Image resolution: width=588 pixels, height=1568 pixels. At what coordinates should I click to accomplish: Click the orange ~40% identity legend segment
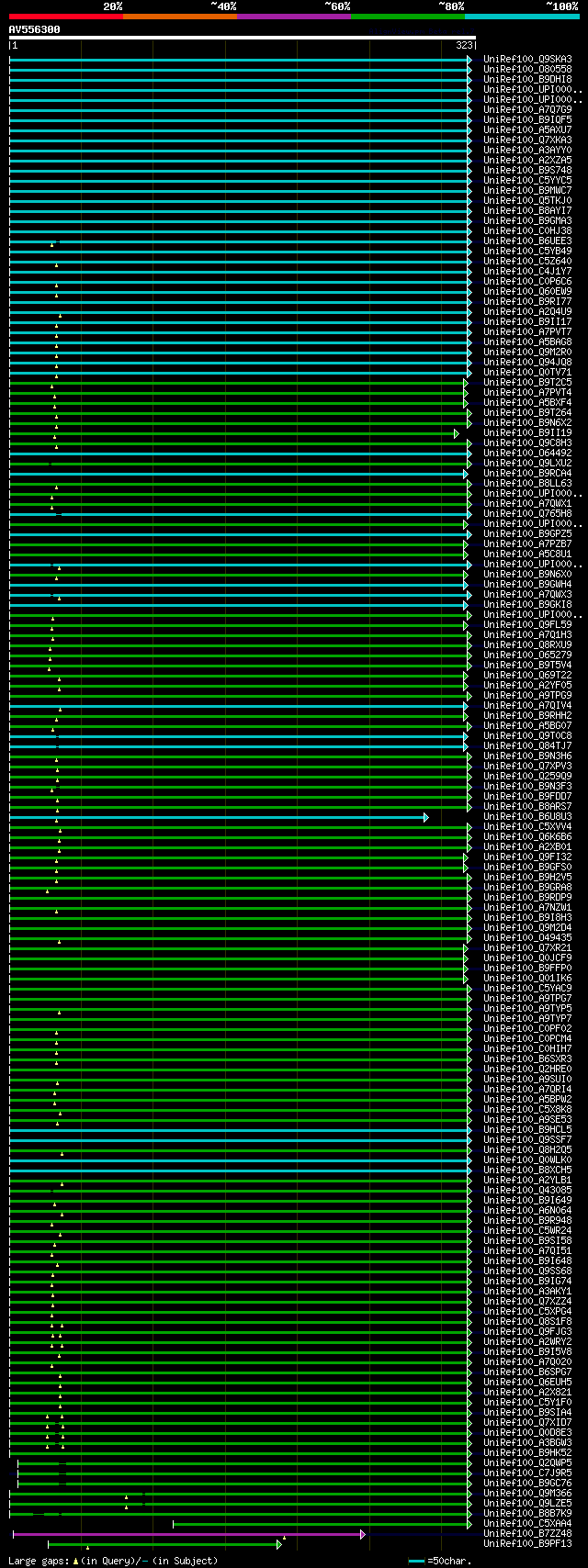click(179, 17)
